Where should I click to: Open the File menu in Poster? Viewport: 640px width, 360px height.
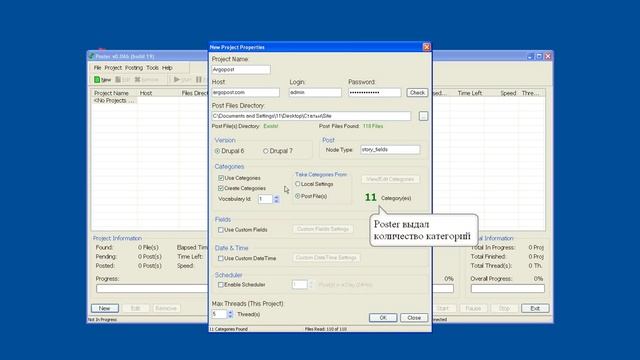click(x=98, y=68)
